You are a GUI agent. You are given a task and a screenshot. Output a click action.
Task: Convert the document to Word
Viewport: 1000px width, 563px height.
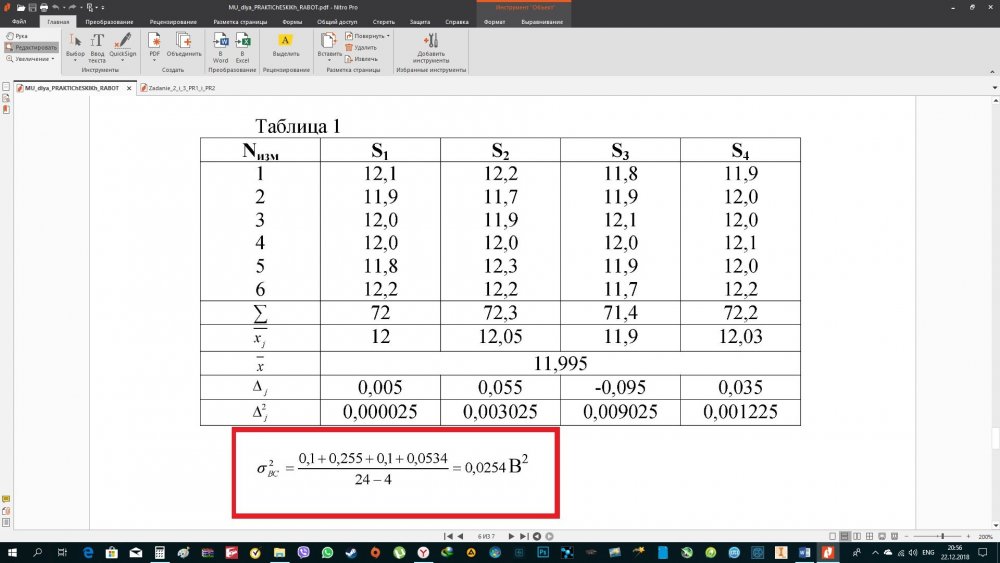click(221, 47)
